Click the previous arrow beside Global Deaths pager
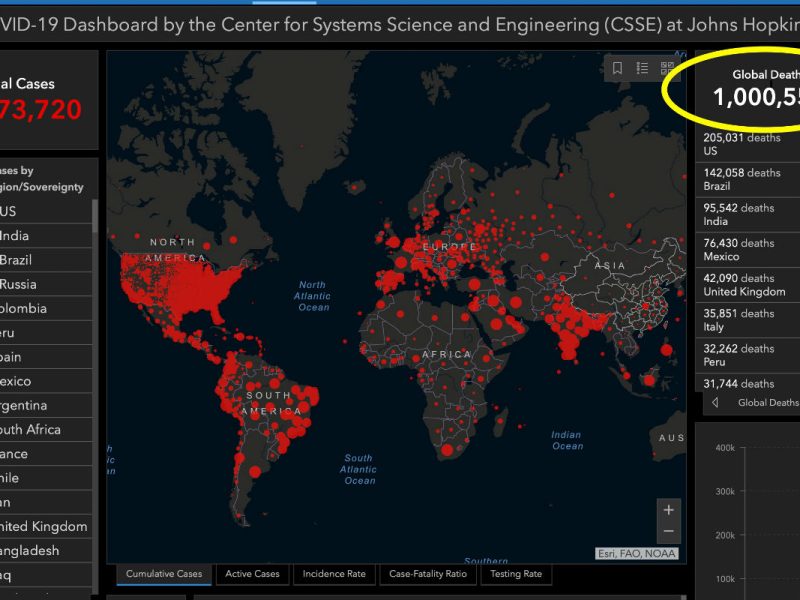Viewport: 800px width, 600px height. point(715,403)
